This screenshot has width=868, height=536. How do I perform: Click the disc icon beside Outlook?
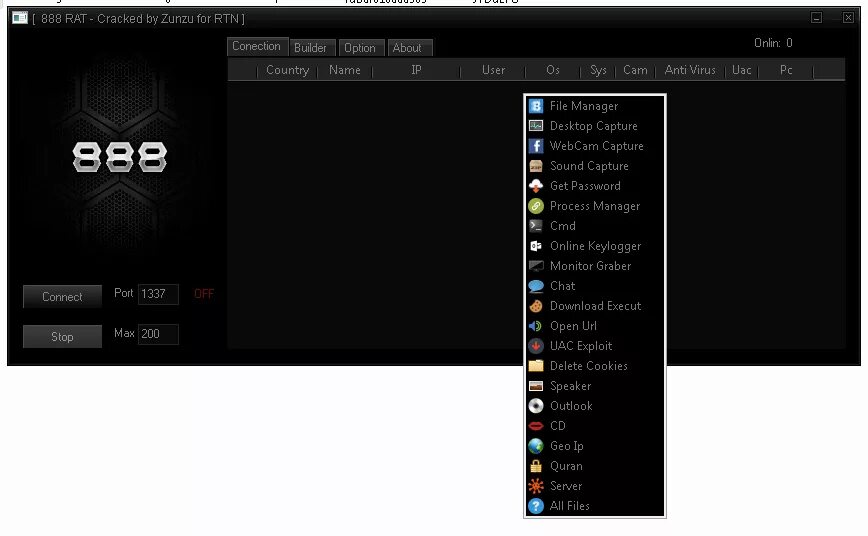point(536,406)
